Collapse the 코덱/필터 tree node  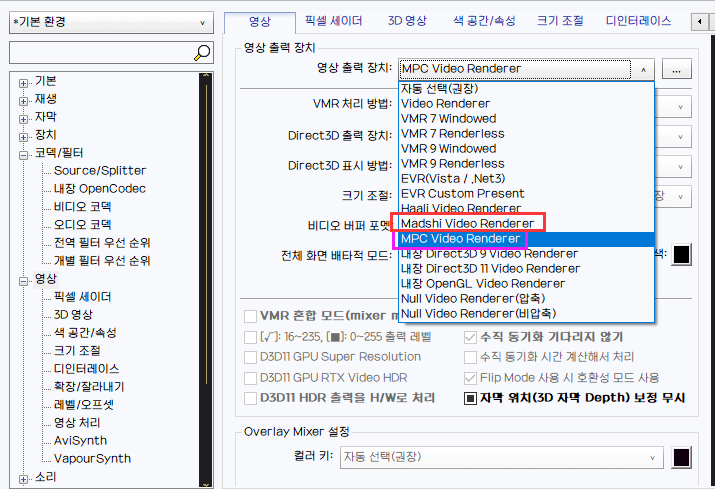tap(23, 155)
